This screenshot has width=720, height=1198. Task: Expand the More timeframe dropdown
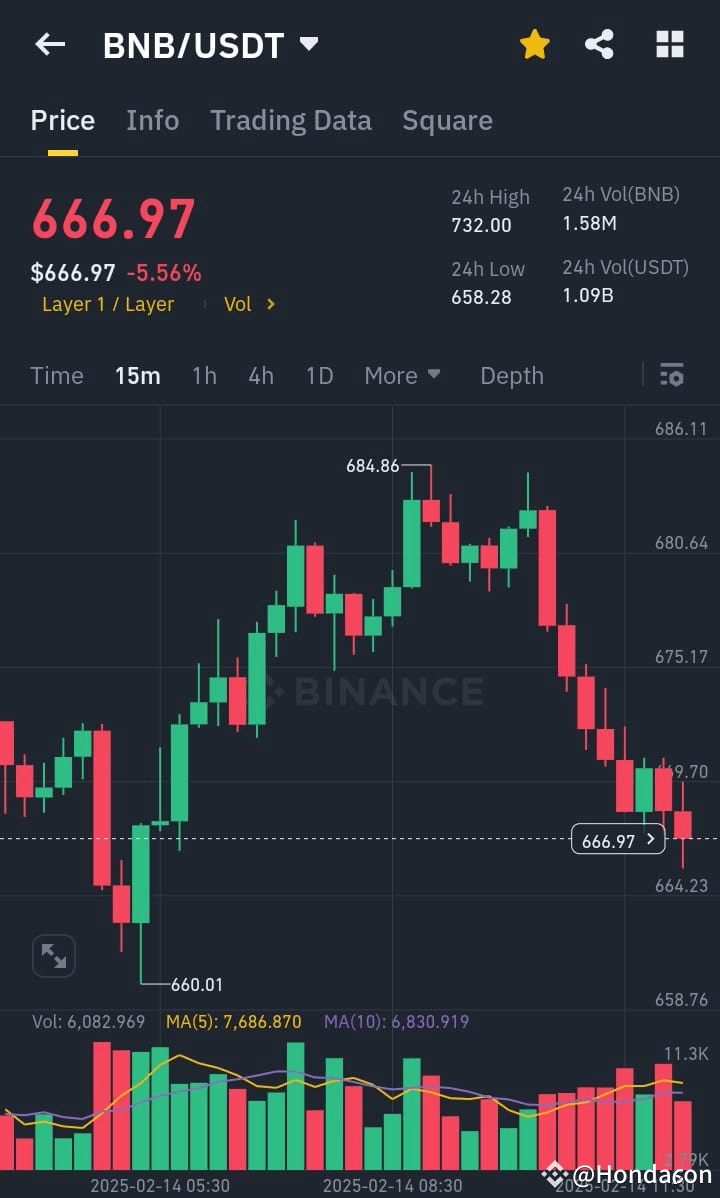coord(403,375)
